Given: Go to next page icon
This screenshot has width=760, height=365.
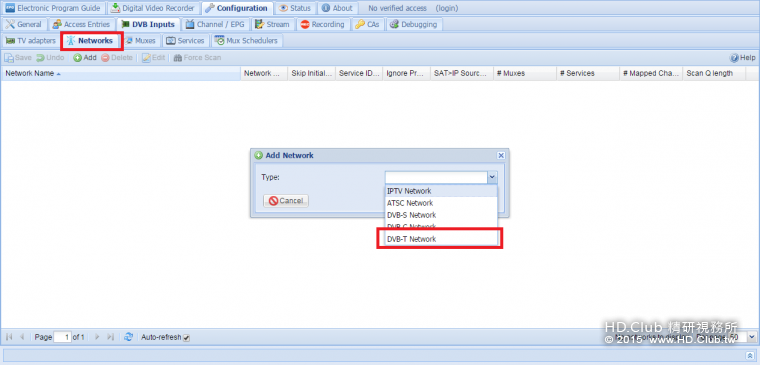Looking at the screenshot, I should click(x=97, y=337).
